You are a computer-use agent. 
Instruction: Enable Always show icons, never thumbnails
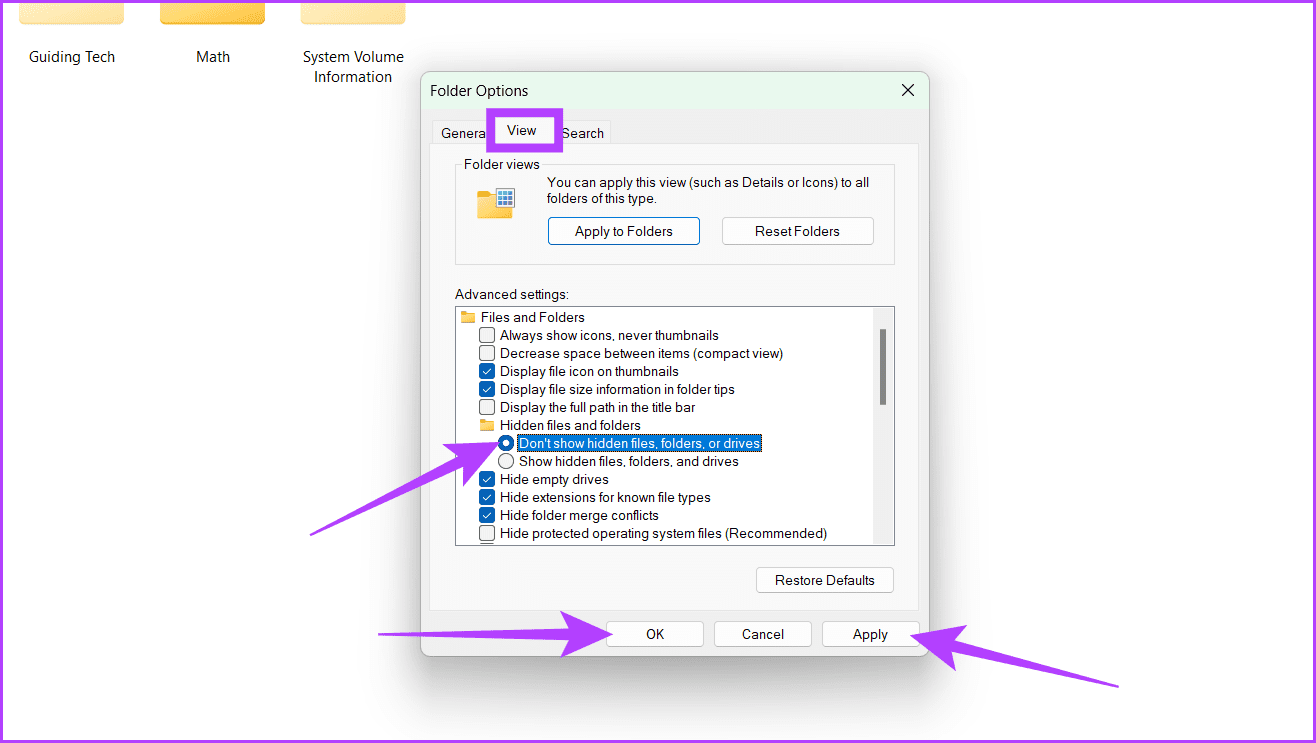tap(487, 336)
